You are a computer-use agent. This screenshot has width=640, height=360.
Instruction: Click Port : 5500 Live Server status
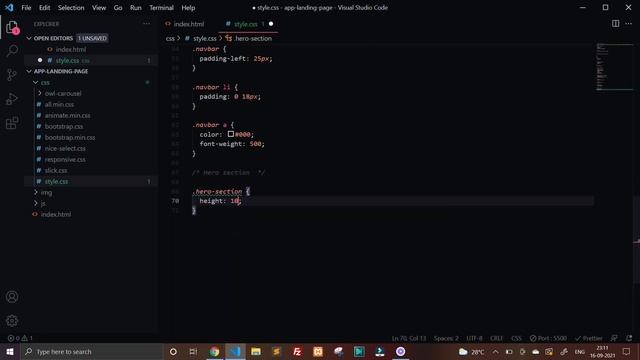548,338
